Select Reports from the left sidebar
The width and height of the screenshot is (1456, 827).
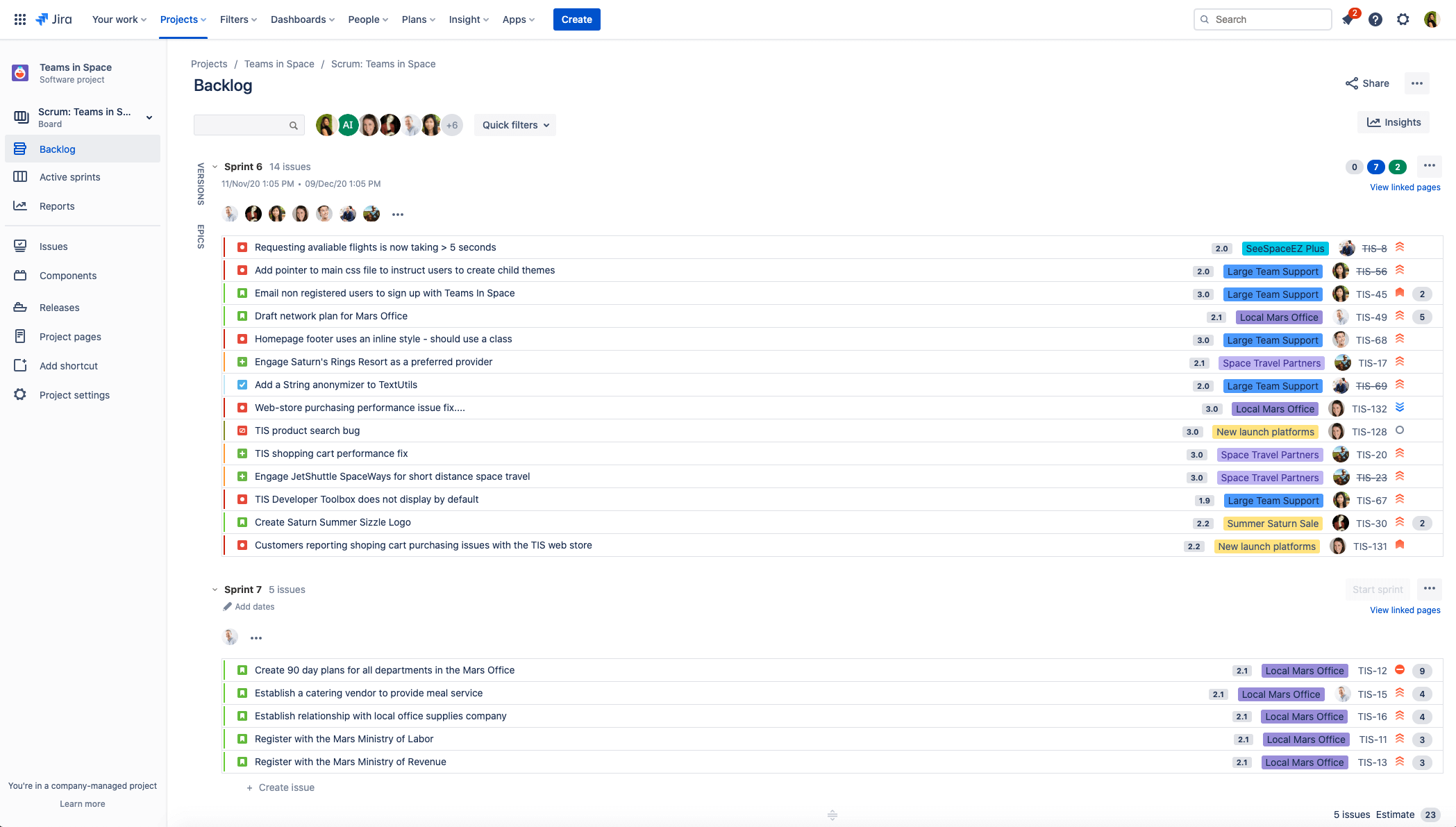(x=57, y=206)
